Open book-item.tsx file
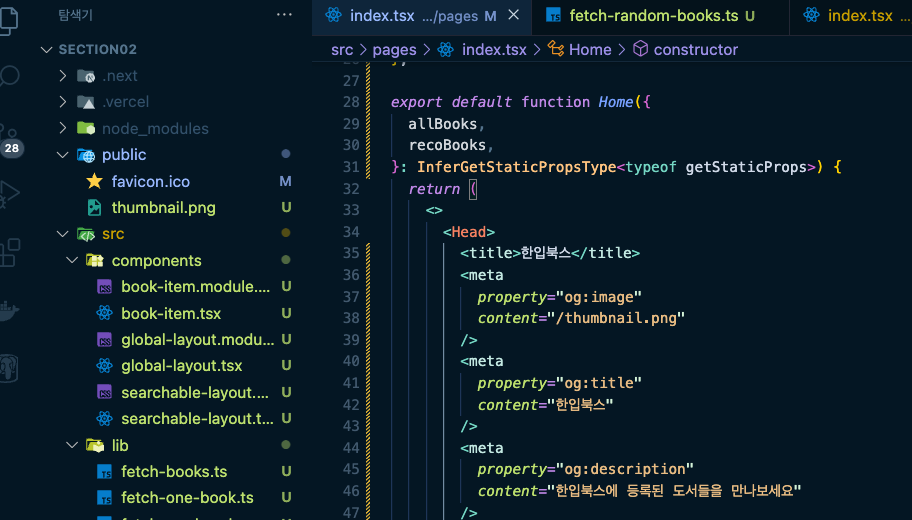 tap(171, 314)
